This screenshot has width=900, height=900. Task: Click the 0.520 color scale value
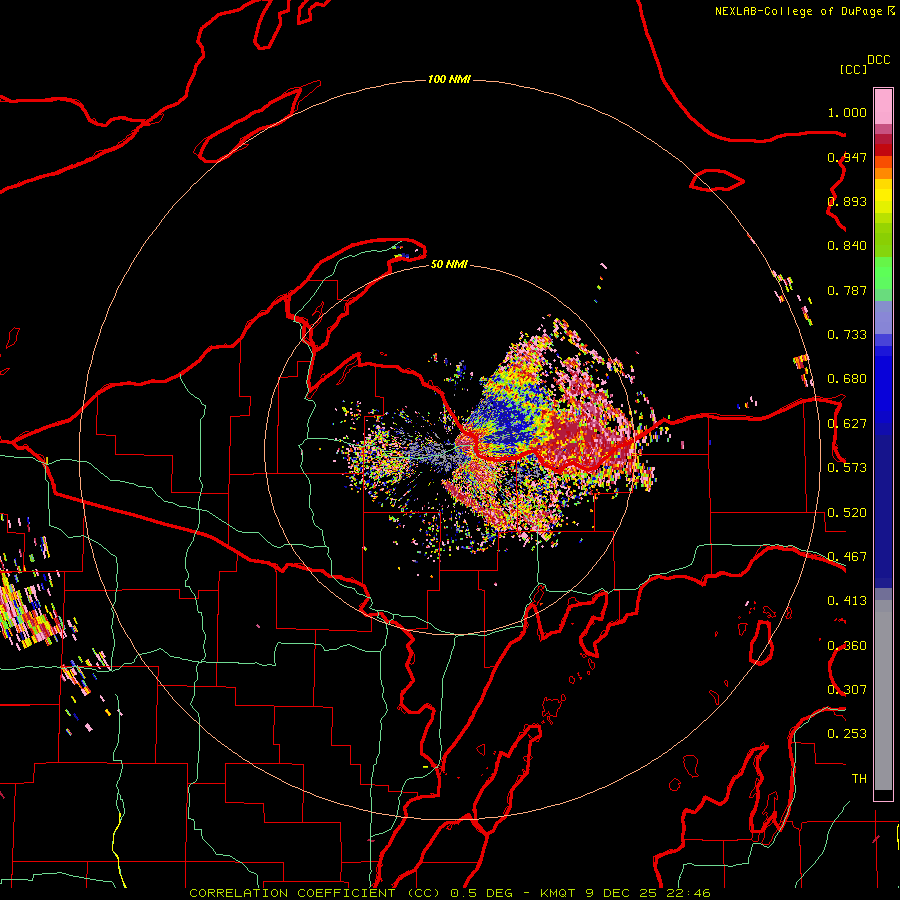tap(847, 513)
